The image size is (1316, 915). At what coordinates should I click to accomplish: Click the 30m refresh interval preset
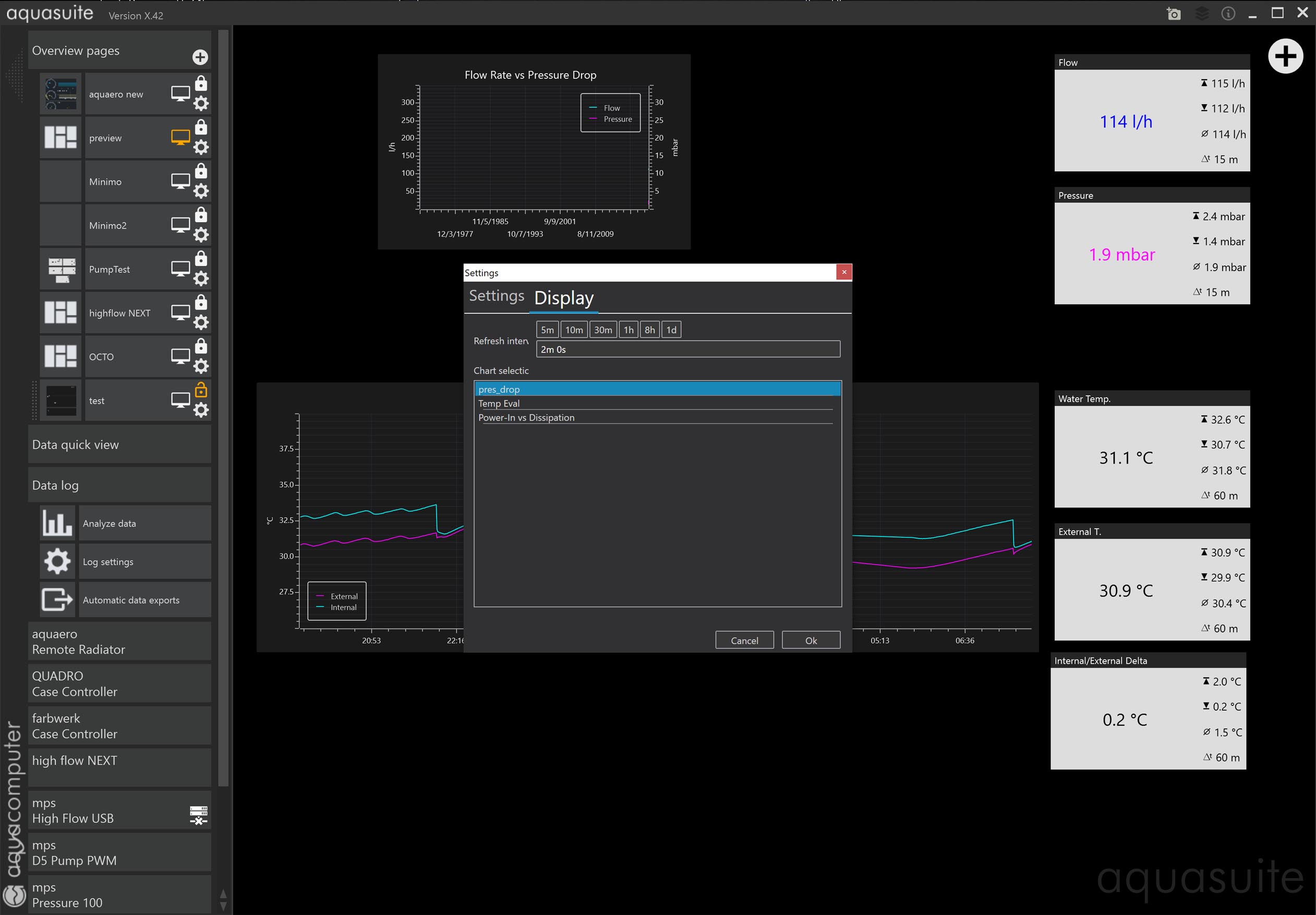pyautogui.click(x=602, y=330)
